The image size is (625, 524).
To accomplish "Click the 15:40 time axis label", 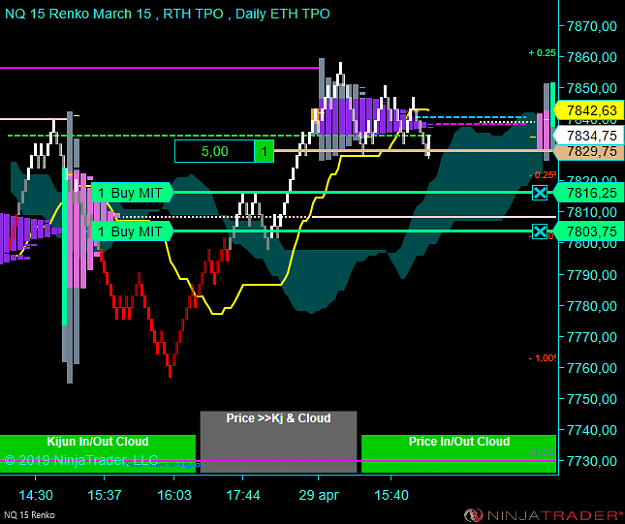I will (391, 495).
